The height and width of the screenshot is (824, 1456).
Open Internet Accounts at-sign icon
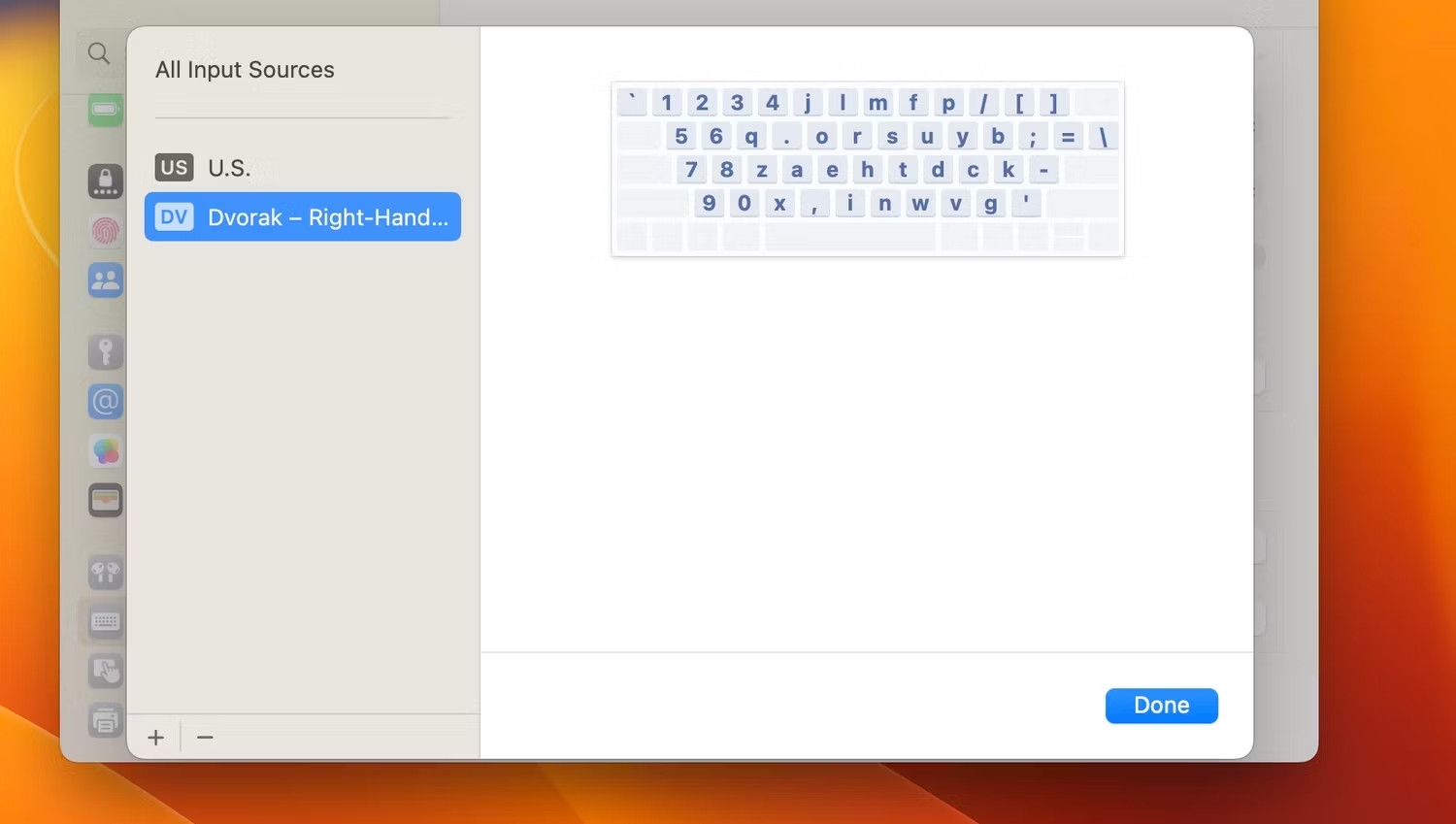(106, 402)
